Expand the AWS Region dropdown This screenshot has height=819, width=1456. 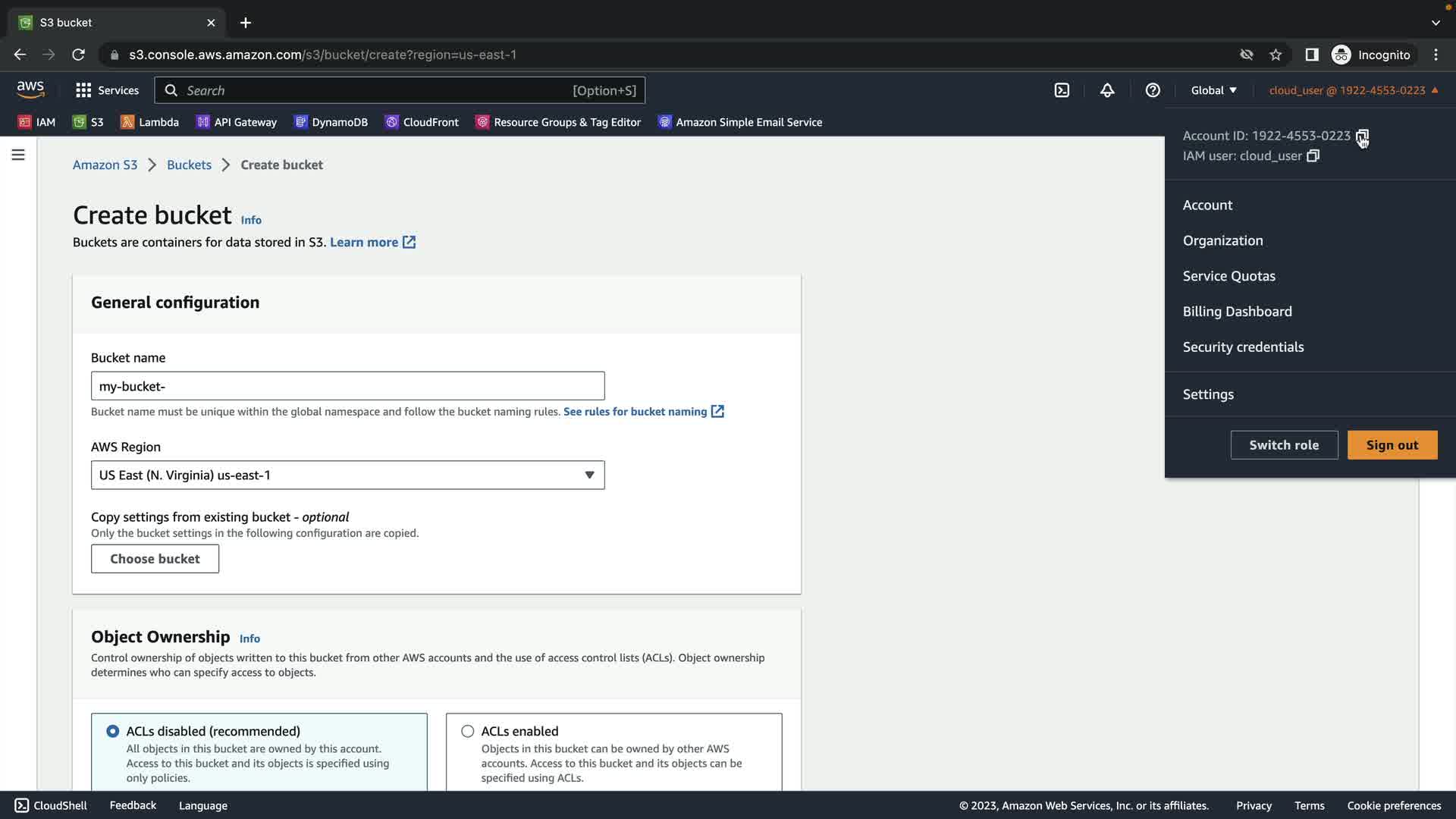coord(347,475)
